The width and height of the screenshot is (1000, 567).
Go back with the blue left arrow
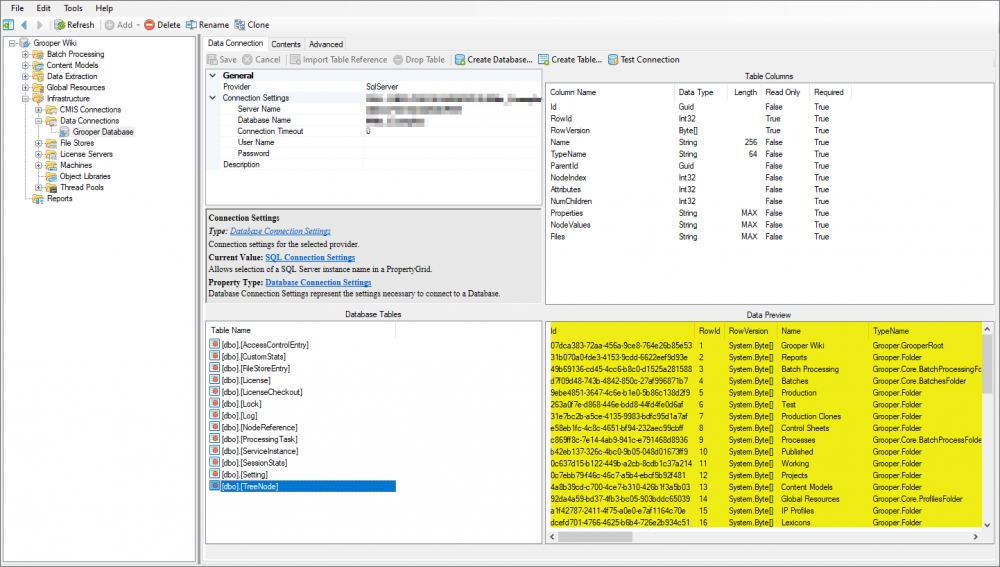(x=23, y=25)
